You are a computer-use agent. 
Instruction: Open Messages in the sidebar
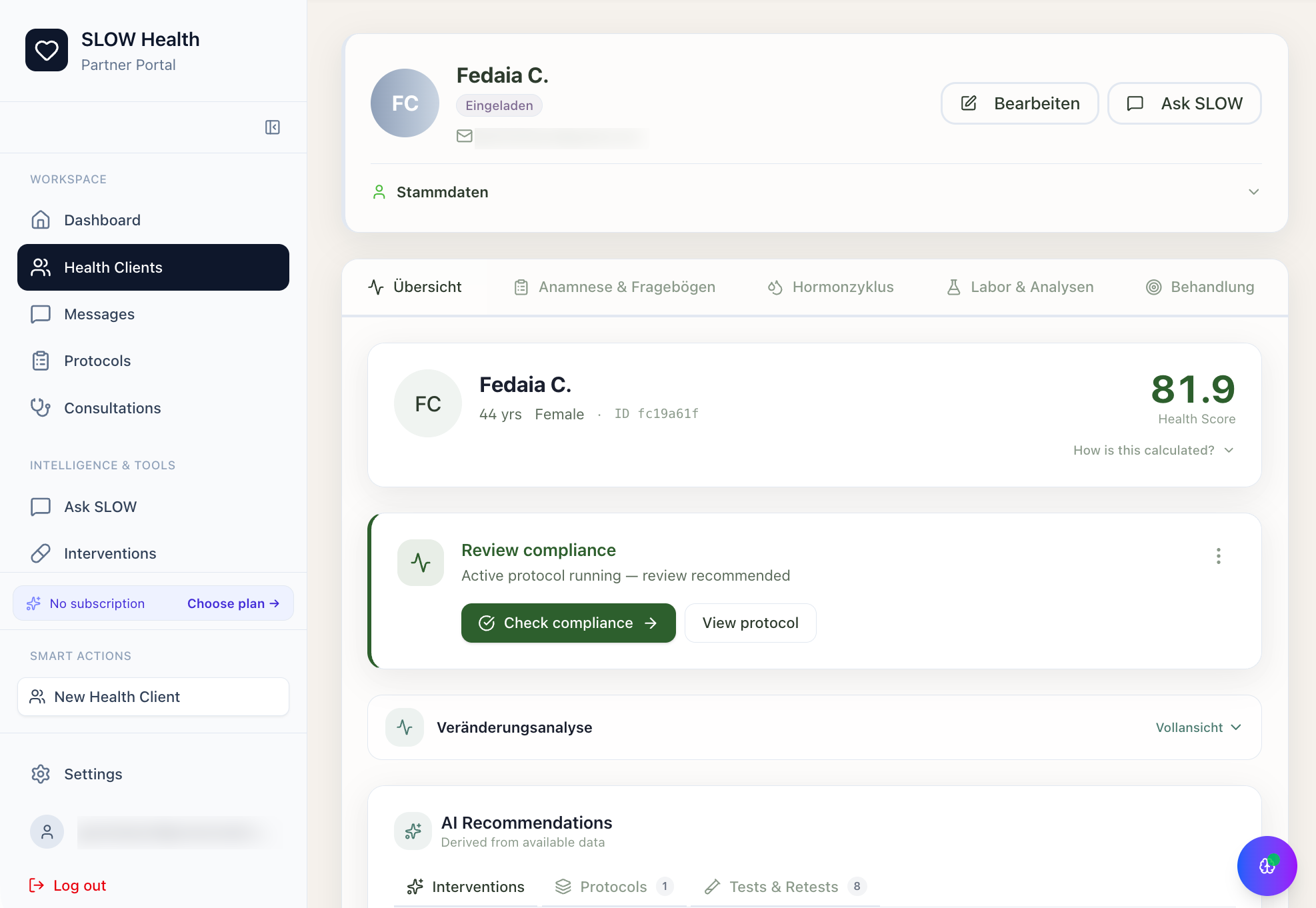pos(153,314)
